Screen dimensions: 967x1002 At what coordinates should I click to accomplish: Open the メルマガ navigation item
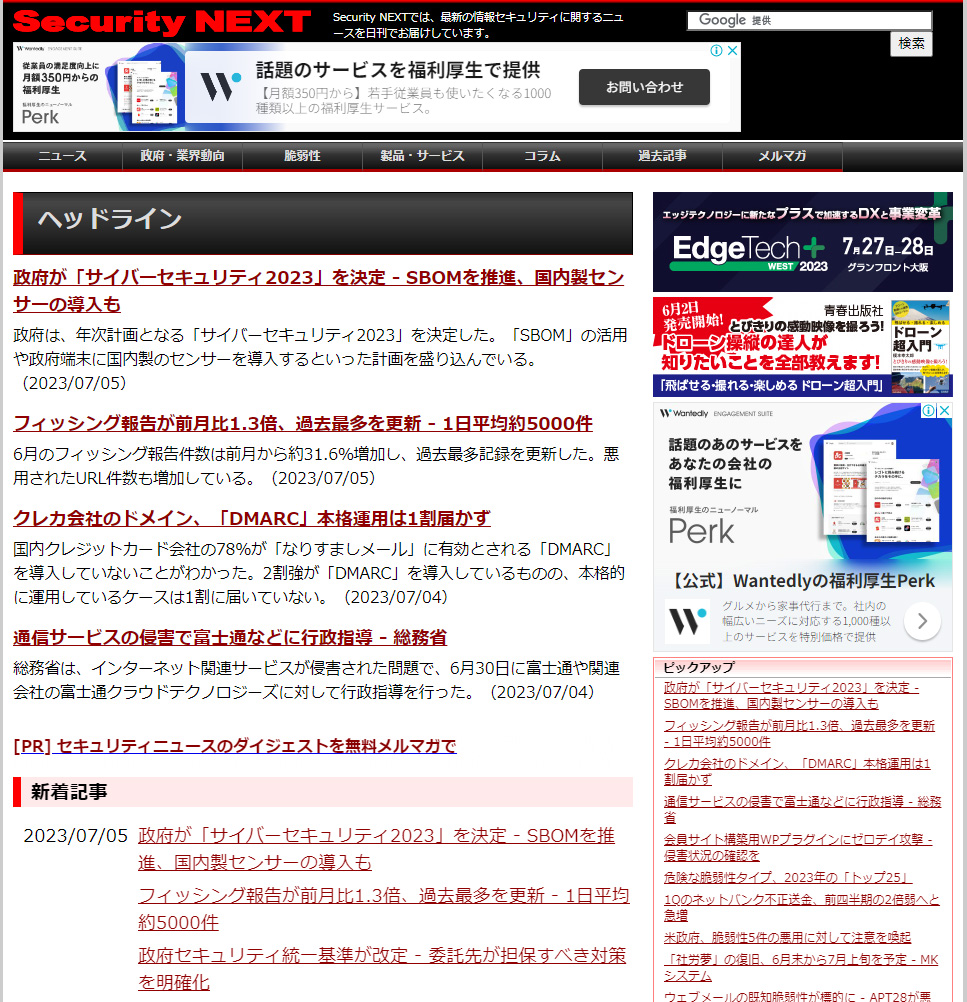(782, 156)
